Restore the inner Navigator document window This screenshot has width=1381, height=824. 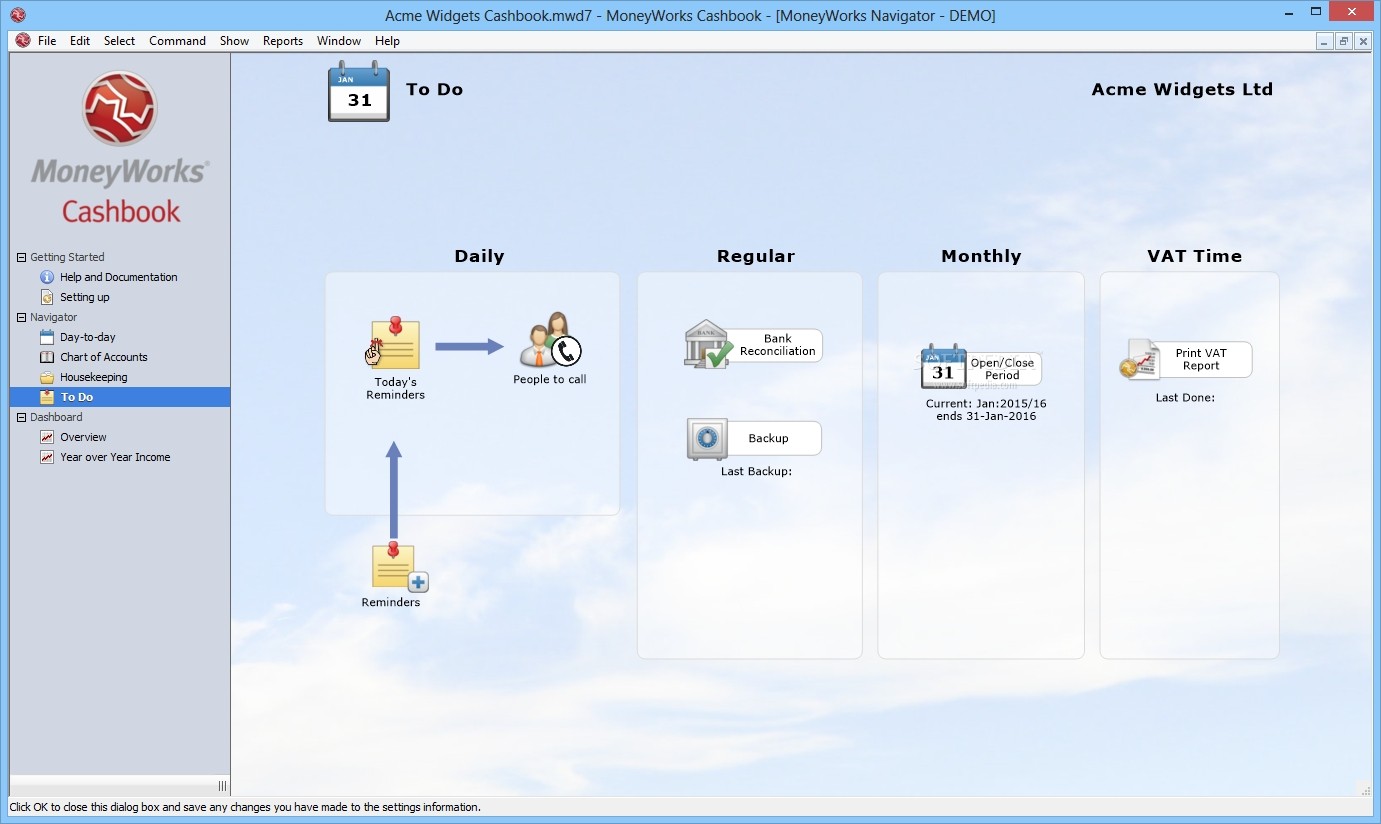point(1343,41)
